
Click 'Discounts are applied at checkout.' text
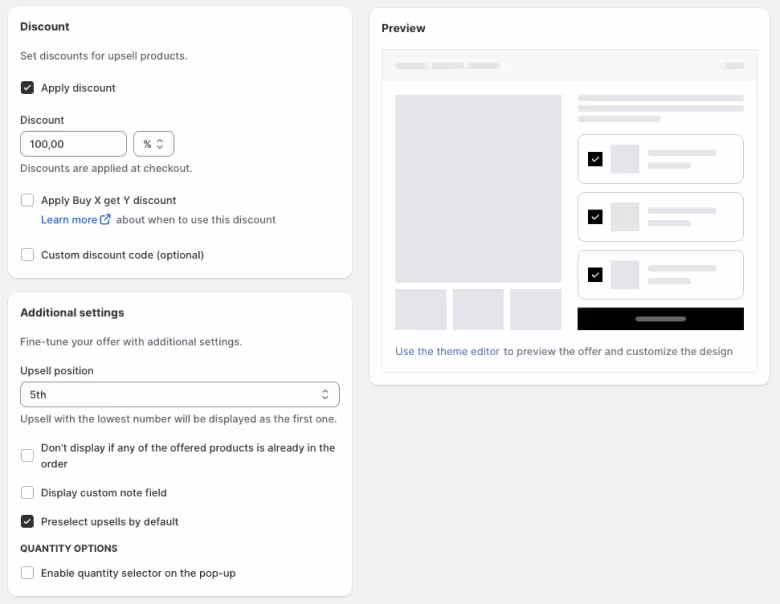point(106,168)
